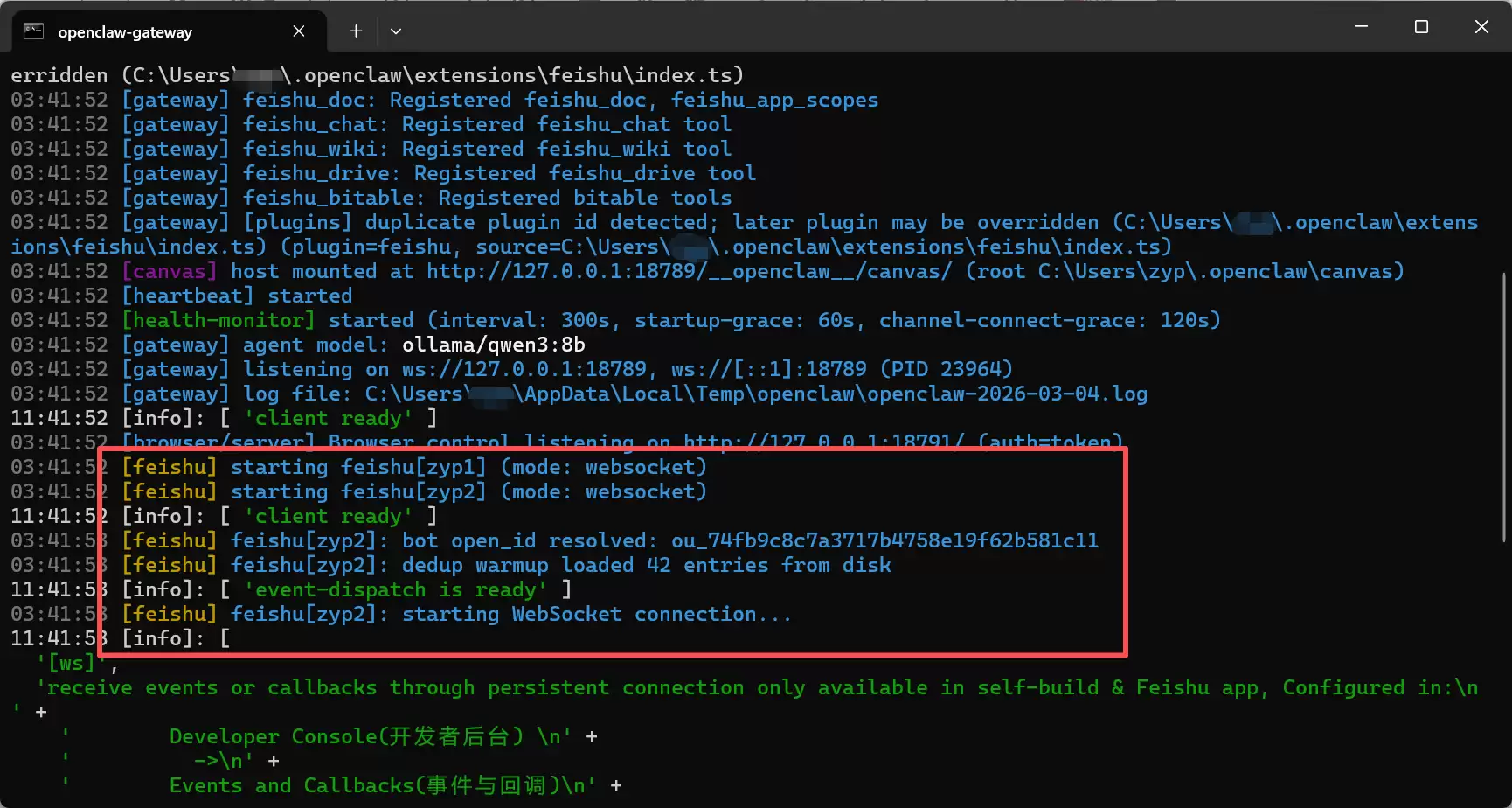Click the canvas URL http://127.0.0.1:18789

click(550, 271)
